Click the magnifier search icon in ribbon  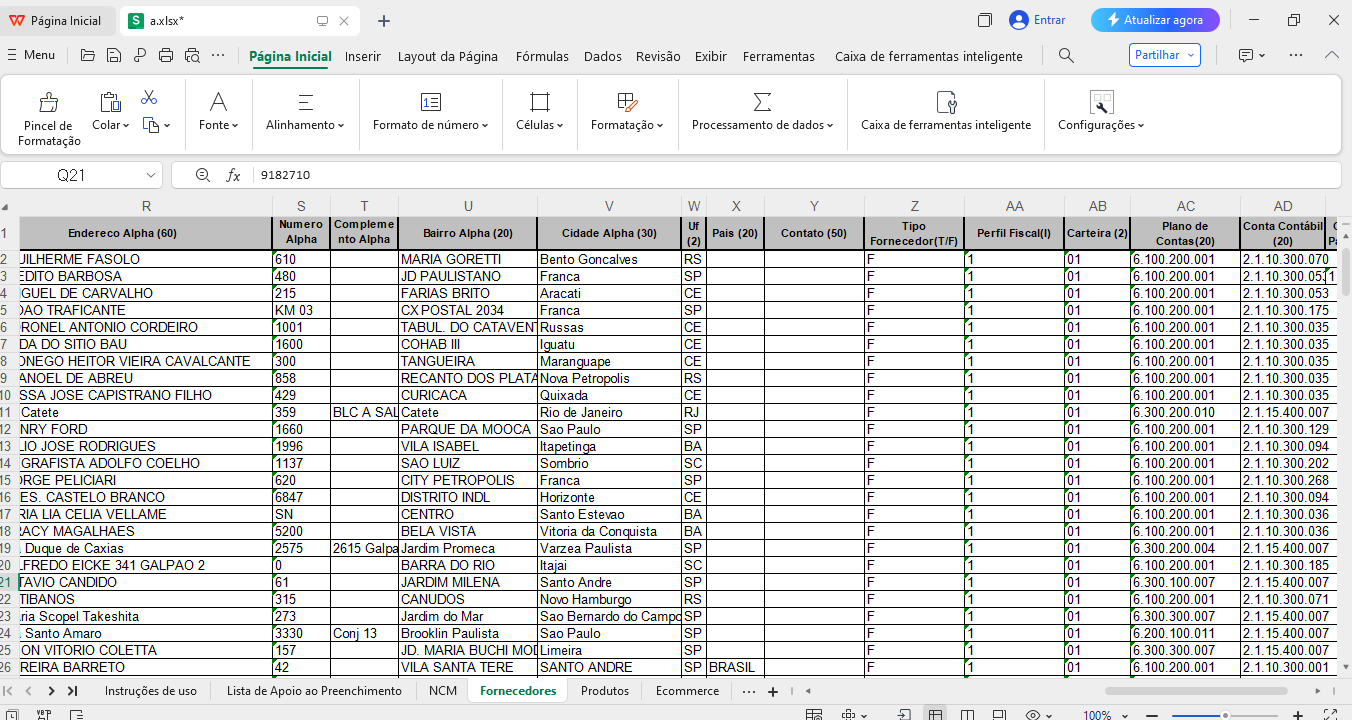[x=1066, y=56]
